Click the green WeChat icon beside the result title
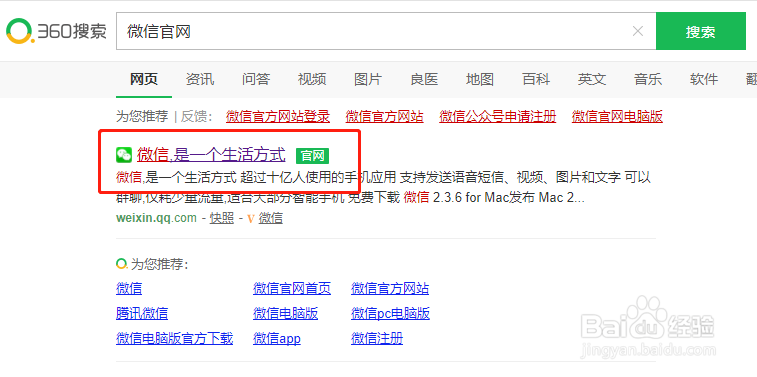The height and width of the screenshot is (377, 757). [124, 155]
